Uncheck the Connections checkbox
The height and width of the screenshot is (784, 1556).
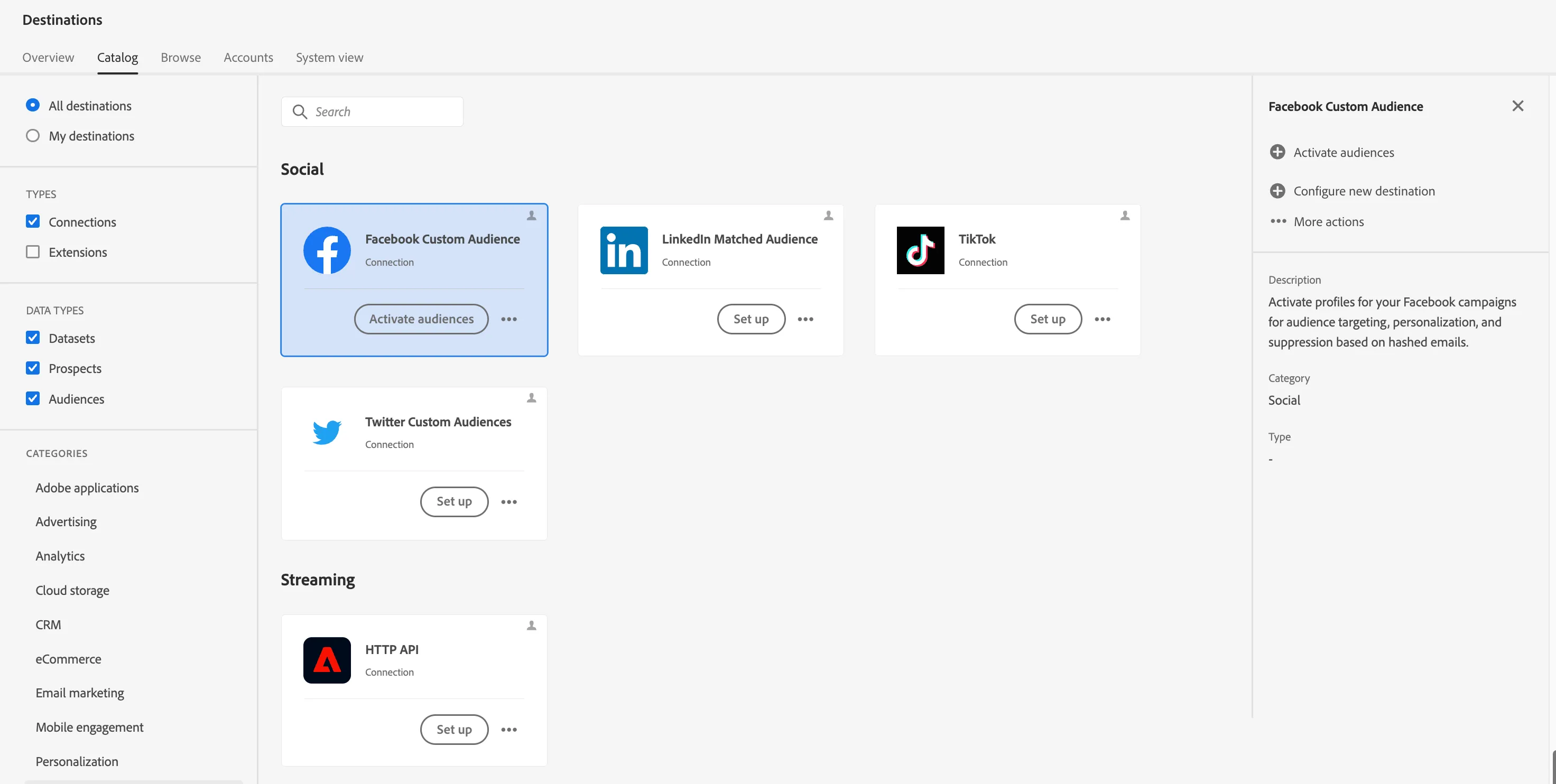coord(33,221)
